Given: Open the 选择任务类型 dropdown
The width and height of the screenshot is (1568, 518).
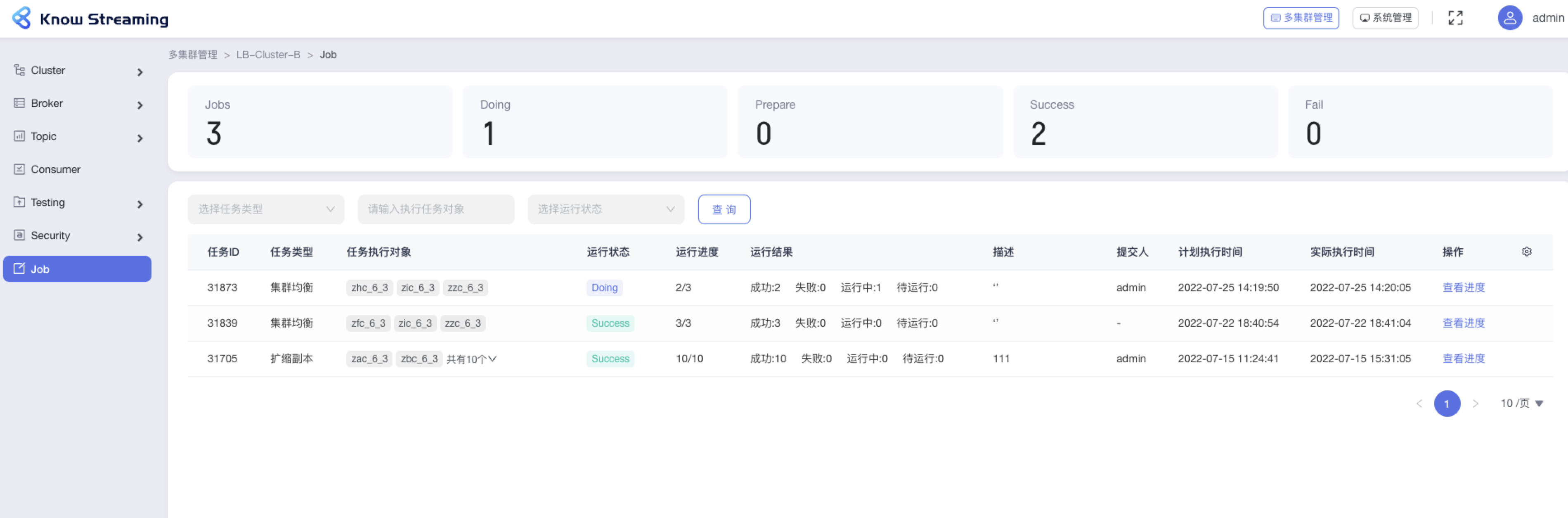Looking at the screenshot, I should tap(266, 209).
